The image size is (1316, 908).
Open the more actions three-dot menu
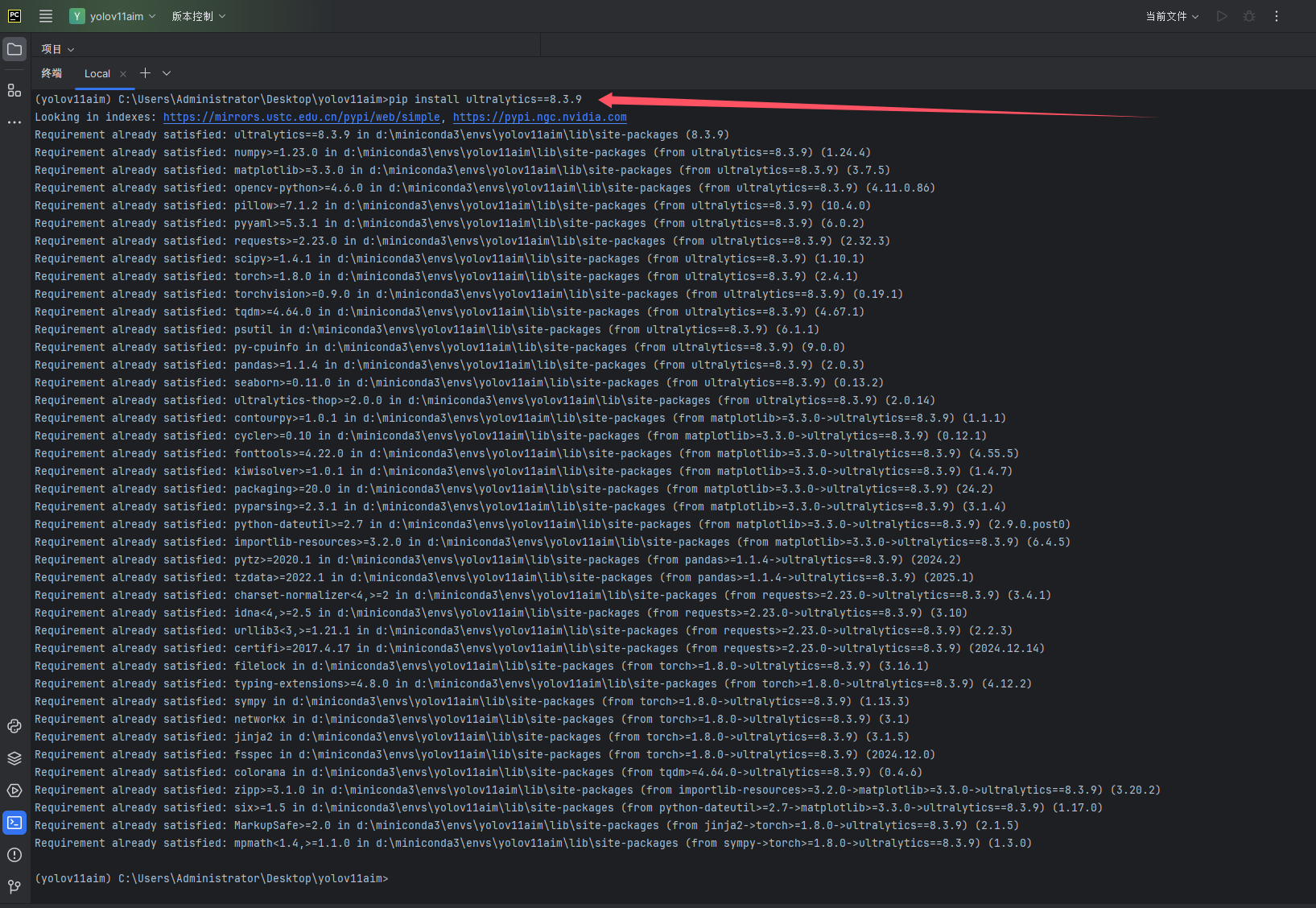[1276, 15]
